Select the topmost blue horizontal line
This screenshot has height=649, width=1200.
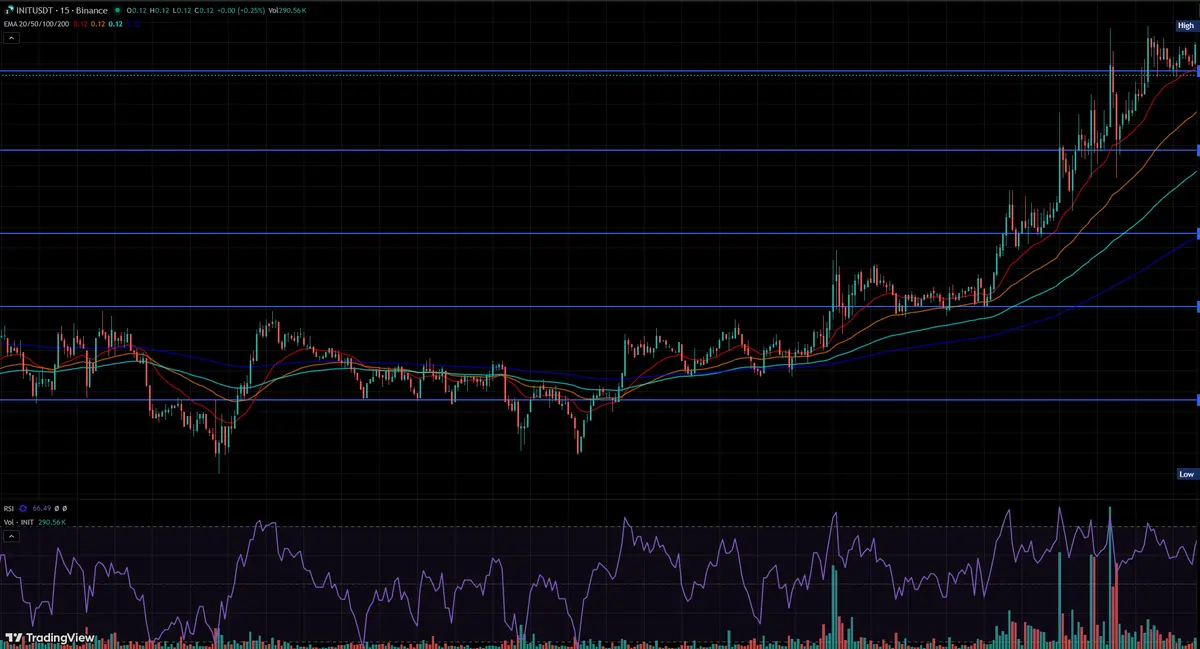(600, 71)
